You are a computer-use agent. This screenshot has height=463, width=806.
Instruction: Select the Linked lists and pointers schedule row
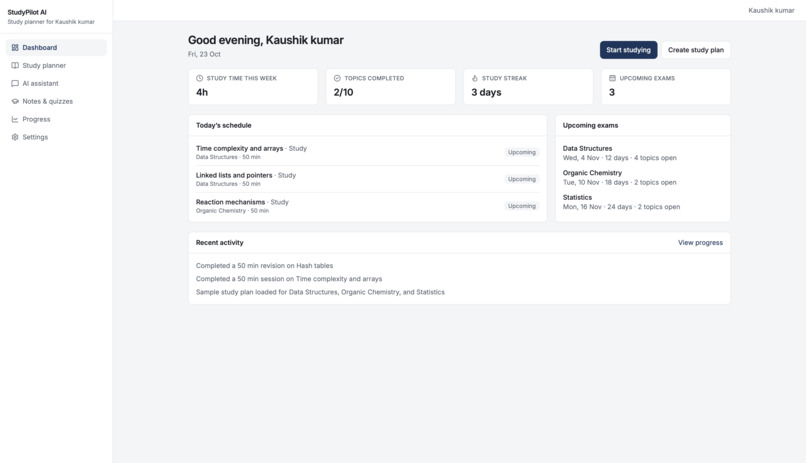click(368, 179)
